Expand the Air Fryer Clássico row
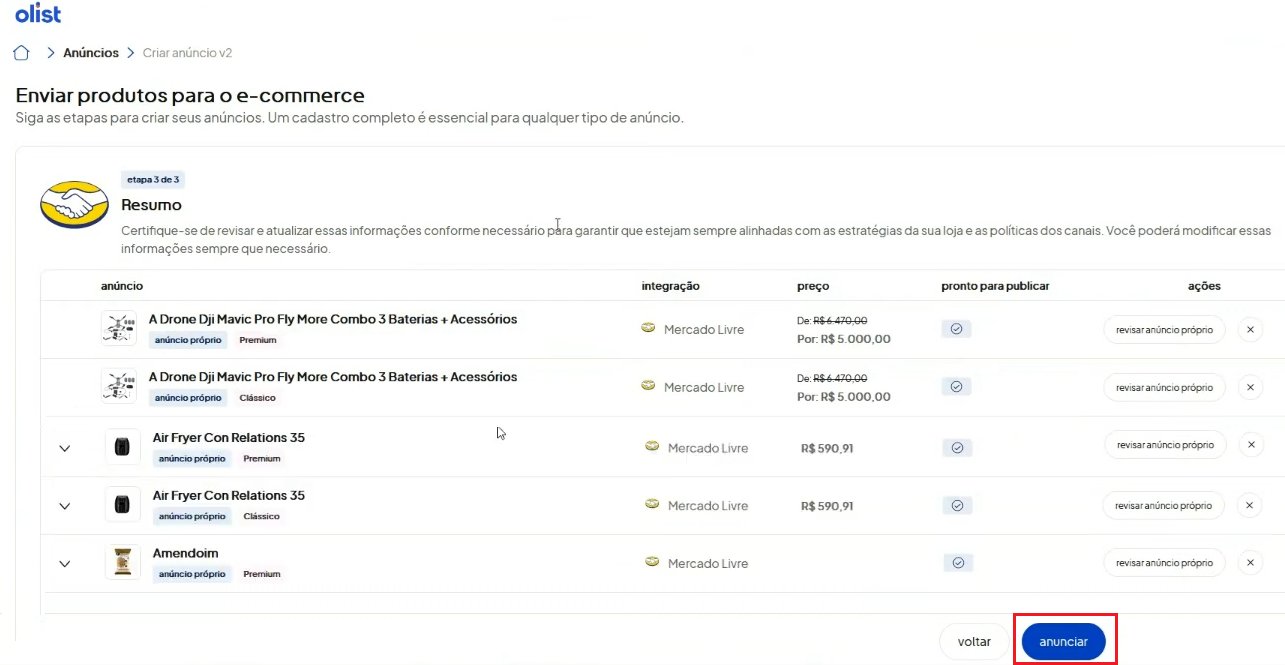This screenshot has height=665, width=1285. [x=65, y=506]
